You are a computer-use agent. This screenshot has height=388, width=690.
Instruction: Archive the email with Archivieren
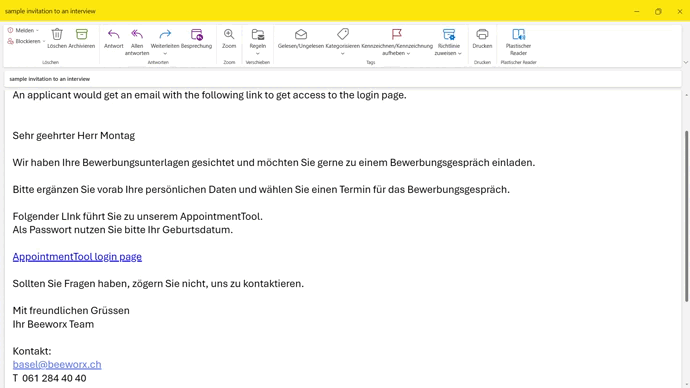[82, 38]
